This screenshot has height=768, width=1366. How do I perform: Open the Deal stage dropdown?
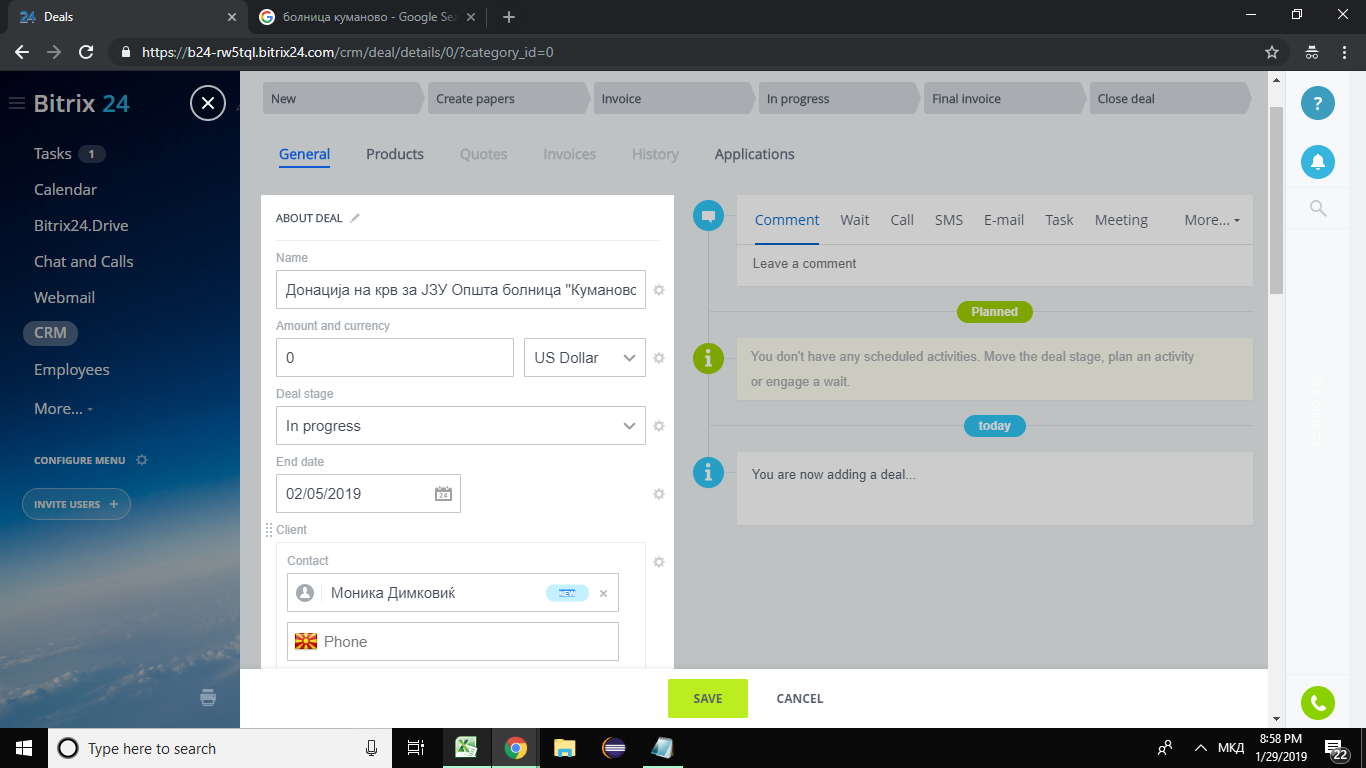460,426
